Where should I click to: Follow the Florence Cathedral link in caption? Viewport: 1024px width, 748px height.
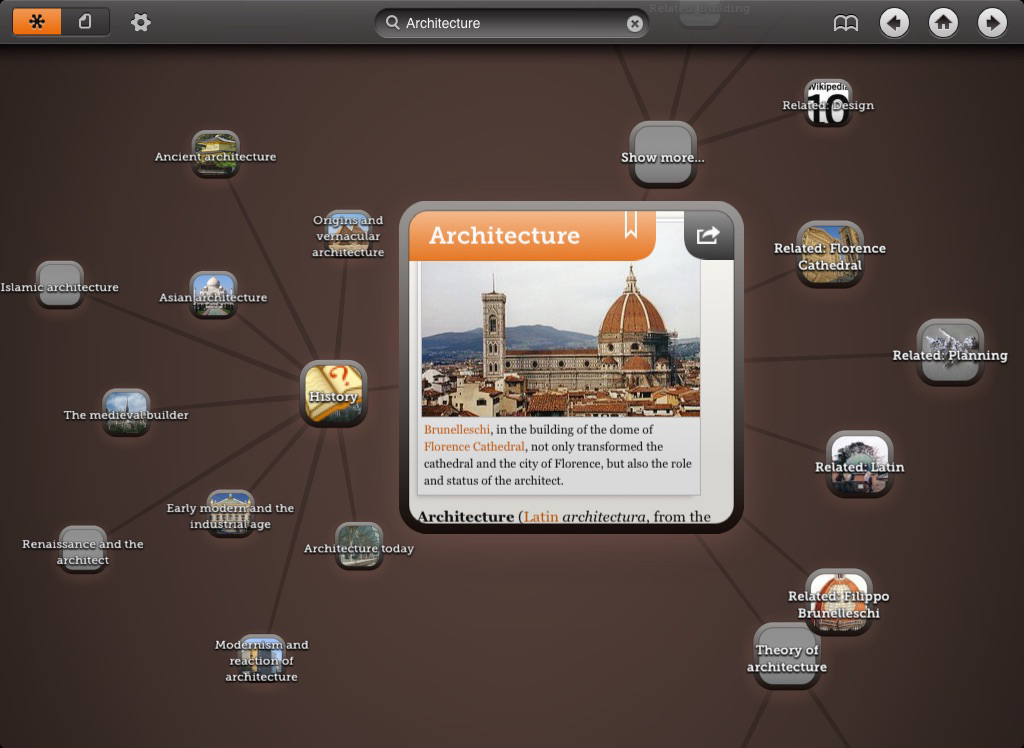[474, 446]
